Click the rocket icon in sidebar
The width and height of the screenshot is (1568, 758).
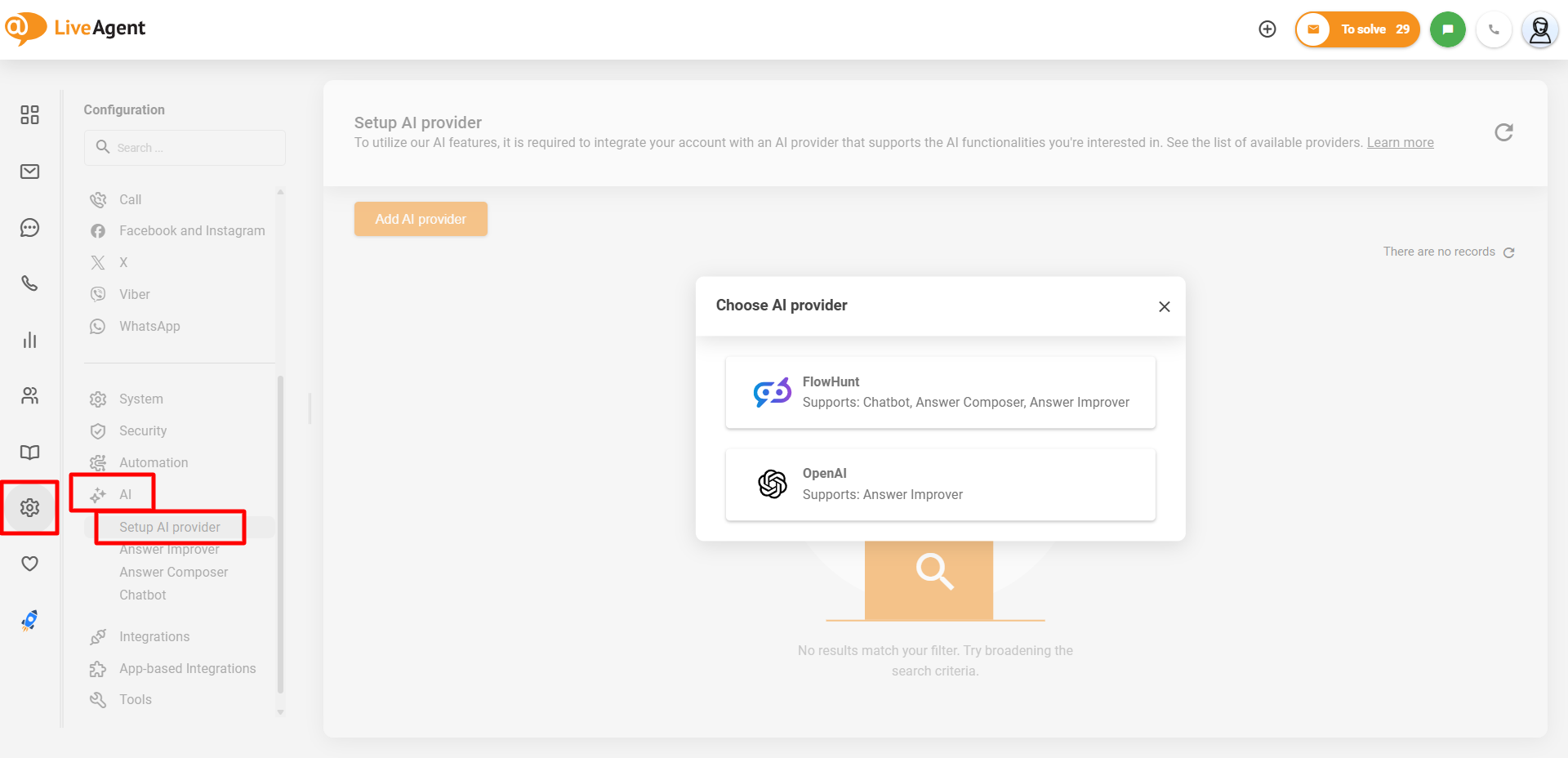[30, 621]
